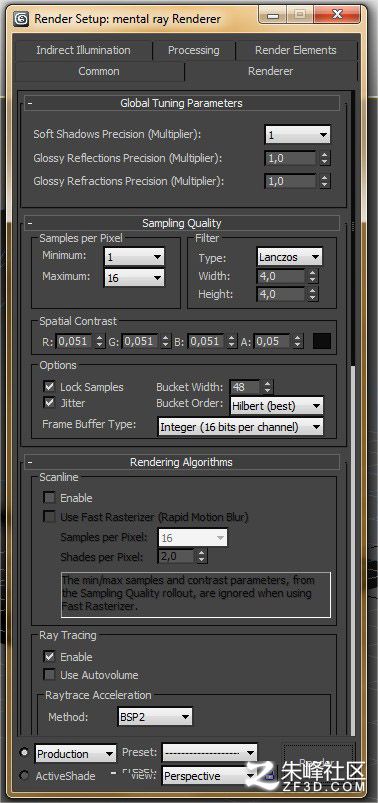Viewport: 378px width, 803px height.
Task: Open the Processing tab
Action: tap(194, 50)
